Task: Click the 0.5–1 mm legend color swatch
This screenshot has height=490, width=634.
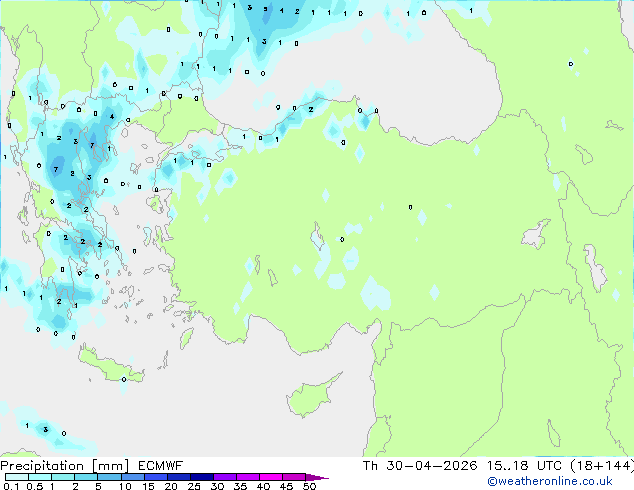Action: (40, 477)
